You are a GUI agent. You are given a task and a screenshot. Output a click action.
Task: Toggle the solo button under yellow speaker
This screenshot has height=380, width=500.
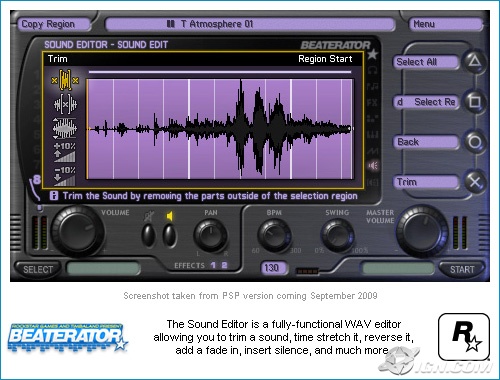pos(169,235)
